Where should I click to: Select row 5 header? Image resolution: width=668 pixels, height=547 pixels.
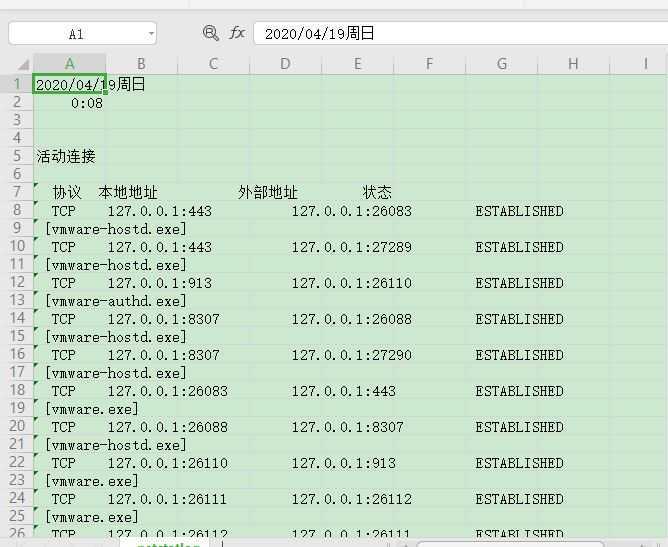point(17,156)
